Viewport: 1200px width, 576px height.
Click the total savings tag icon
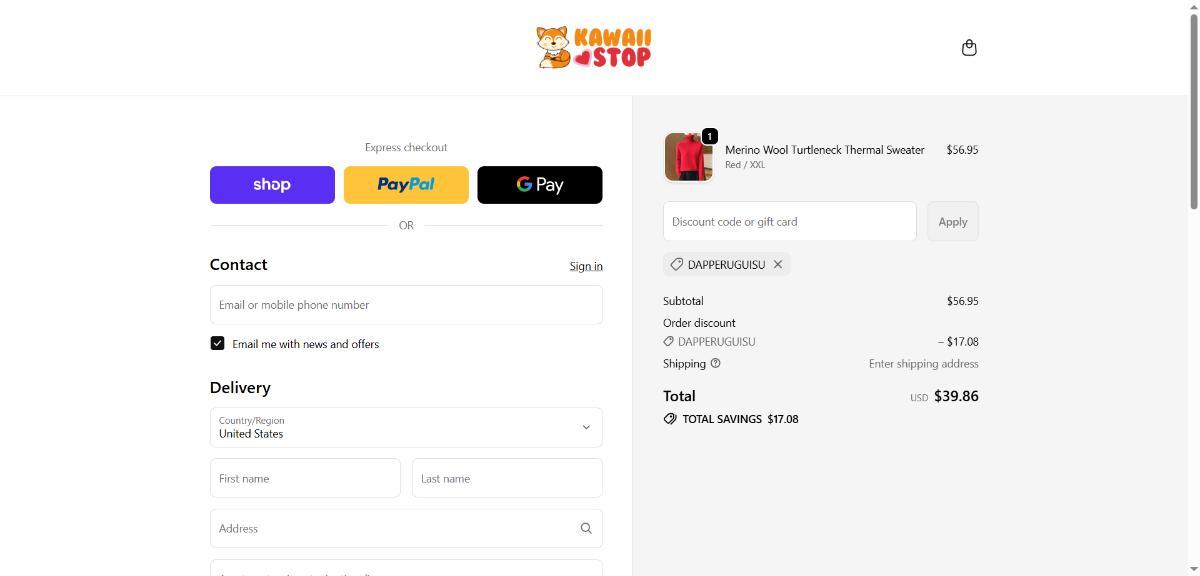coord(670,419)
